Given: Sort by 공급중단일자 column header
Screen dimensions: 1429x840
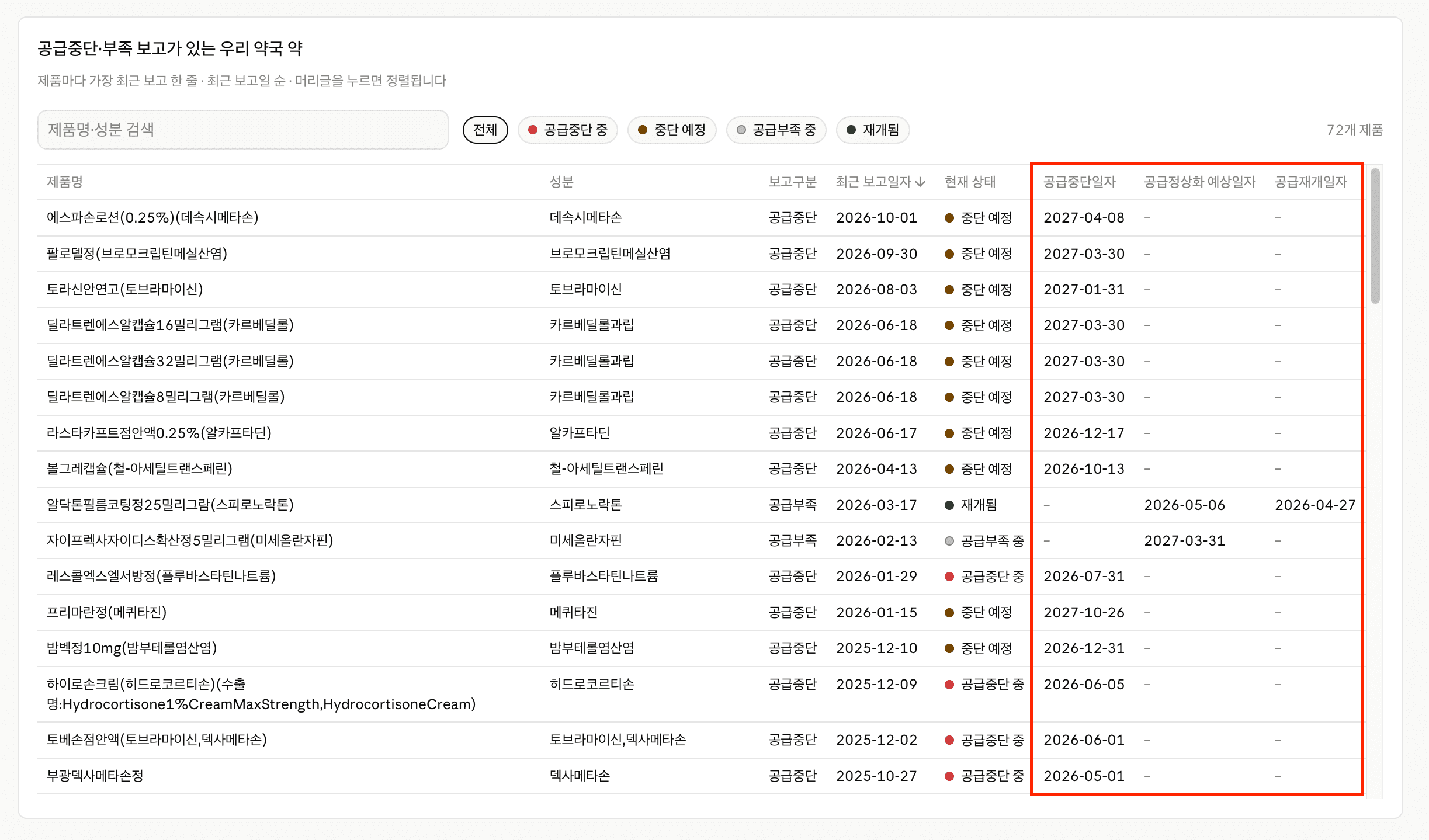Looking at the screenshot, I should click(1080, 182).
